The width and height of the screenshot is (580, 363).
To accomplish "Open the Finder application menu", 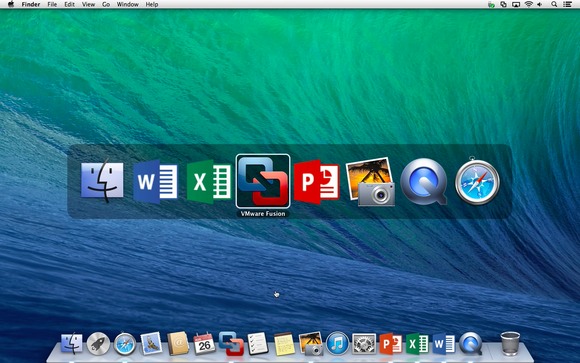I will click(x=31, y=4).
